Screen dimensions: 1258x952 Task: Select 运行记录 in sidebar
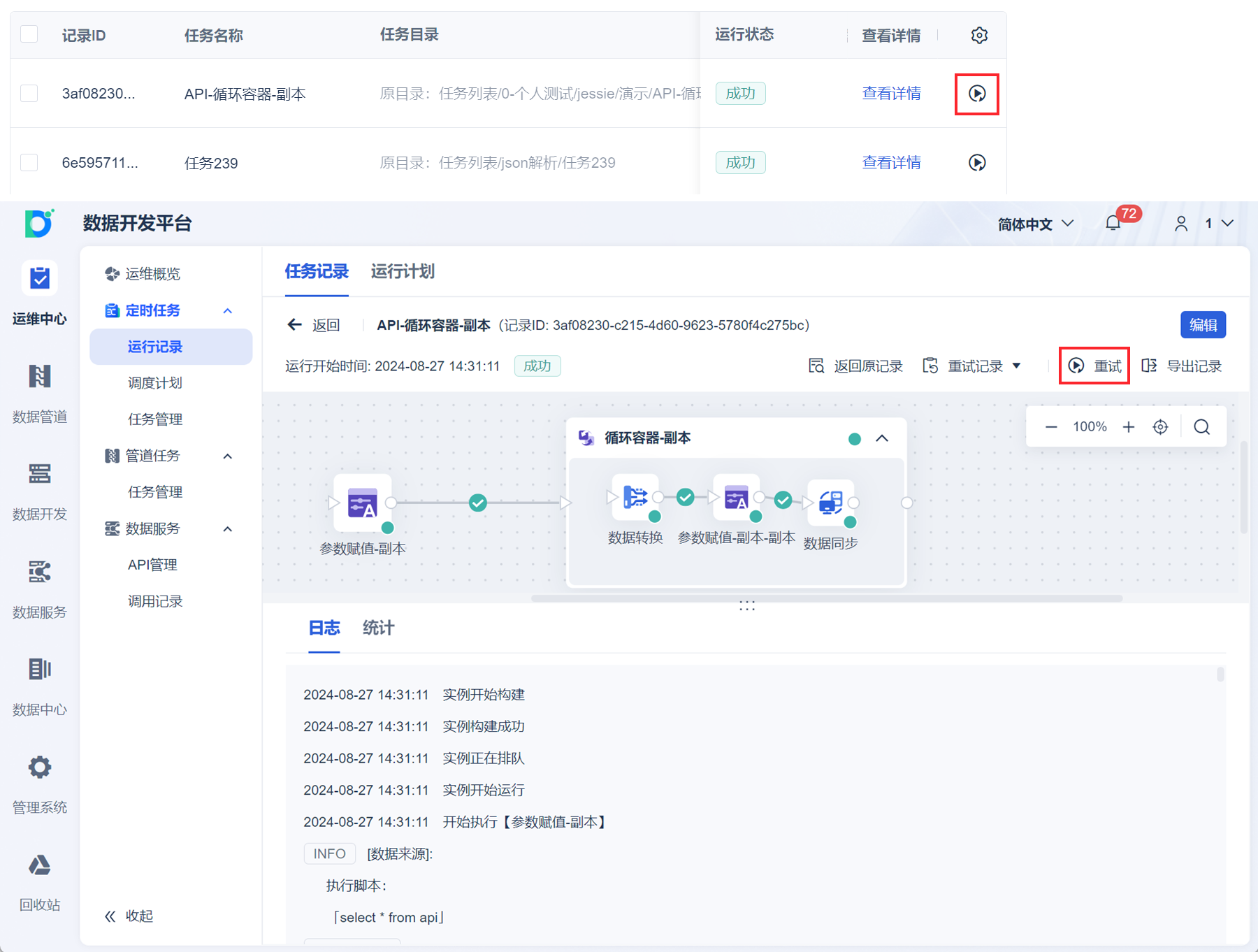171,347
